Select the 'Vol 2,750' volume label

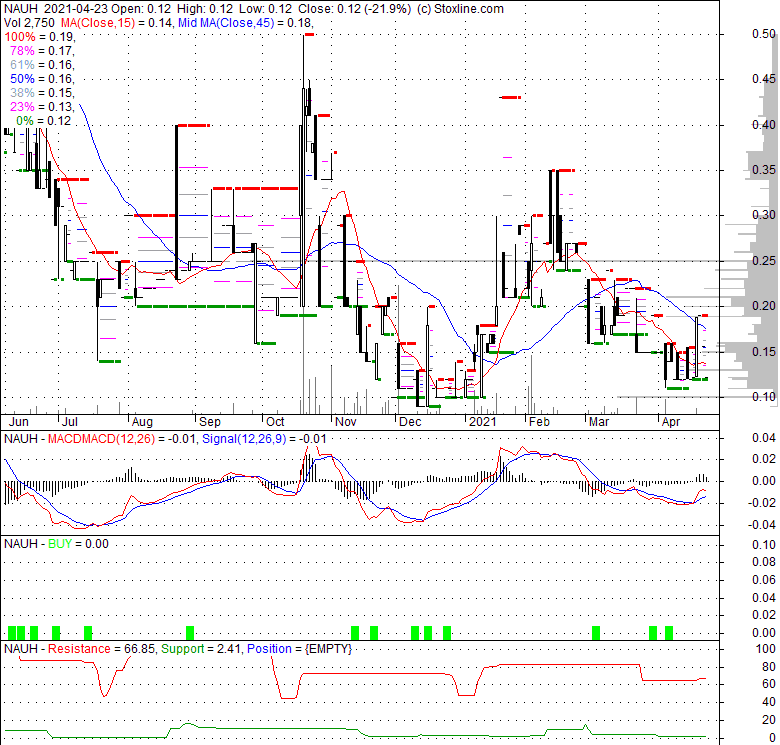[30, 23]
